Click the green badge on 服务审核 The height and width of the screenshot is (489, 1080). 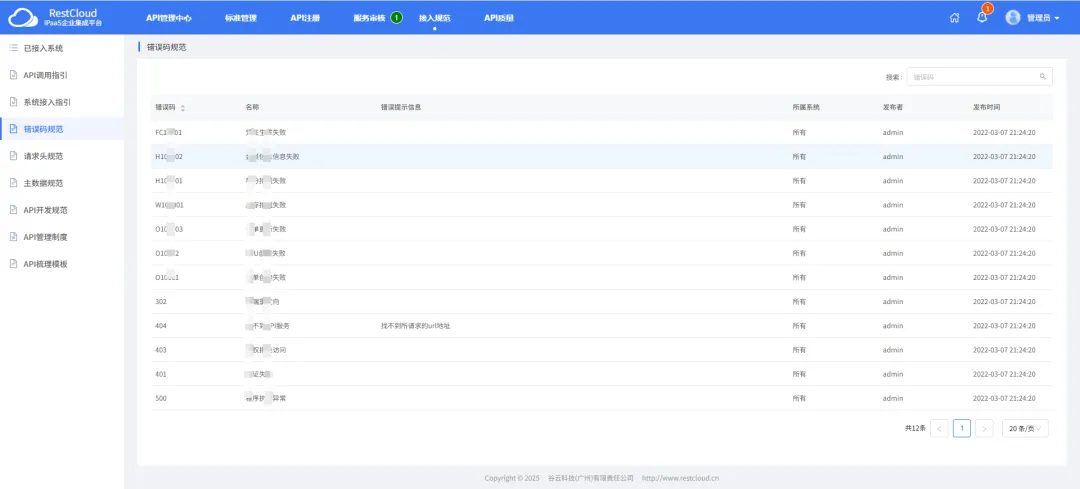pos(396,17)
